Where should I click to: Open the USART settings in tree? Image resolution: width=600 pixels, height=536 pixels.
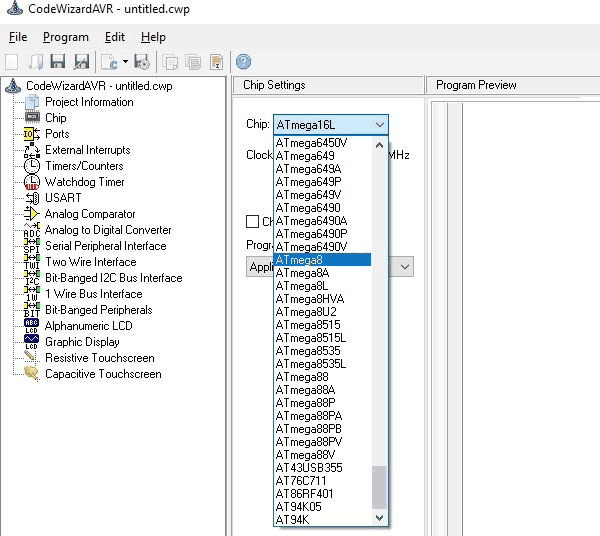coord(63,198)
